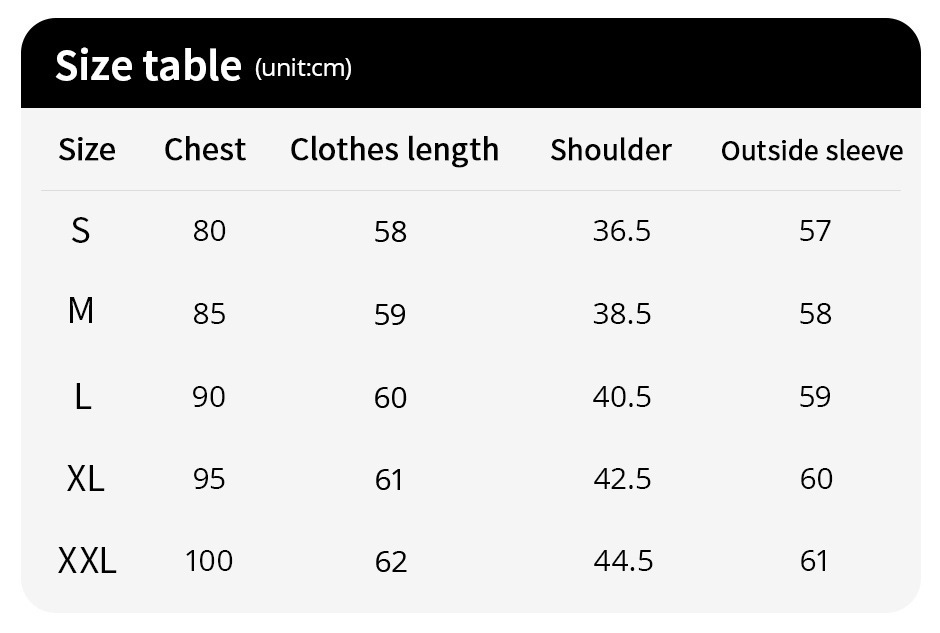Click the unit:cm label
940x633 pixels.
[x=303, y=68]
